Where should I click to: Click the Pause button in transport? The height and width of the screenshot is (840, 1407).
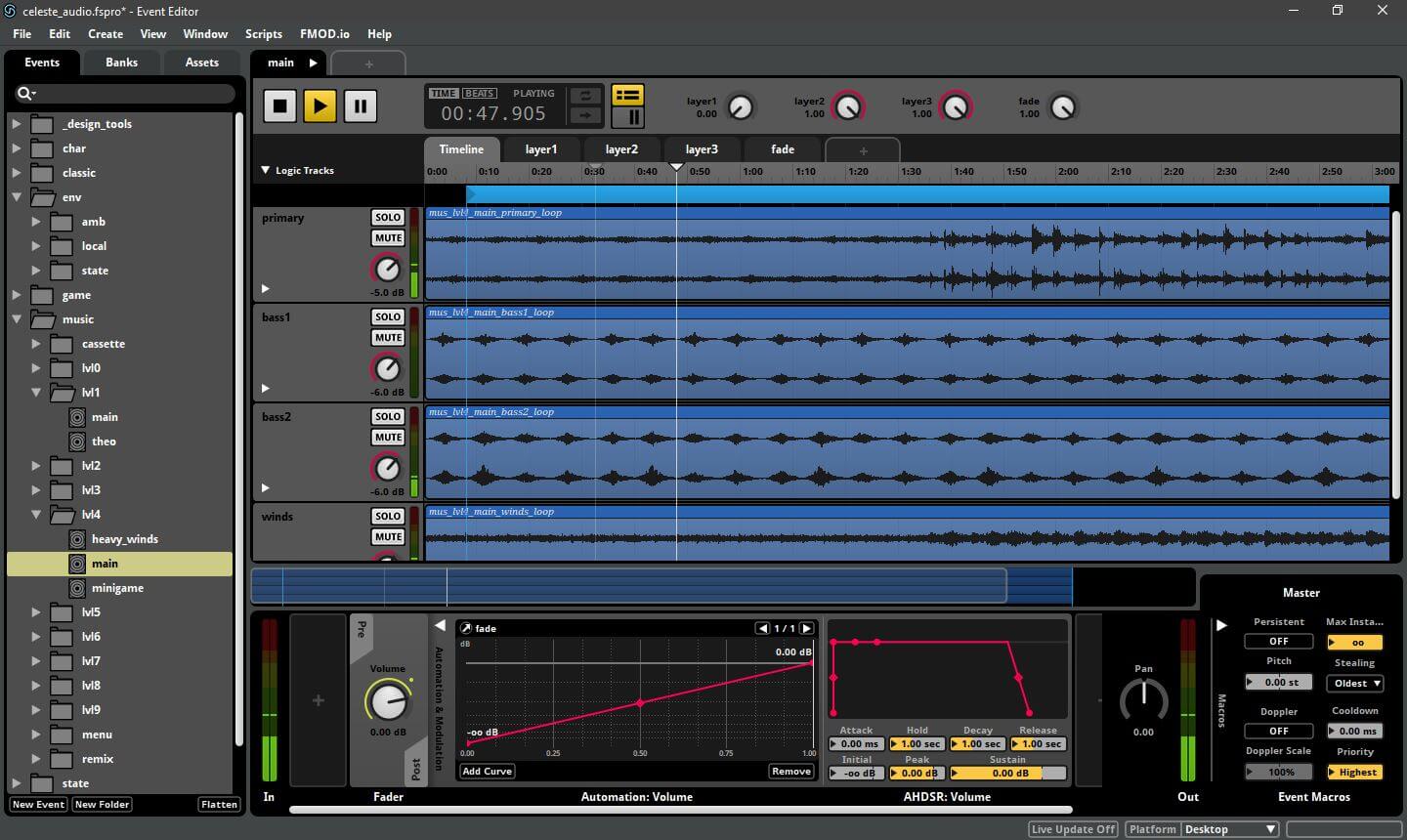click(x=360, y=105)
